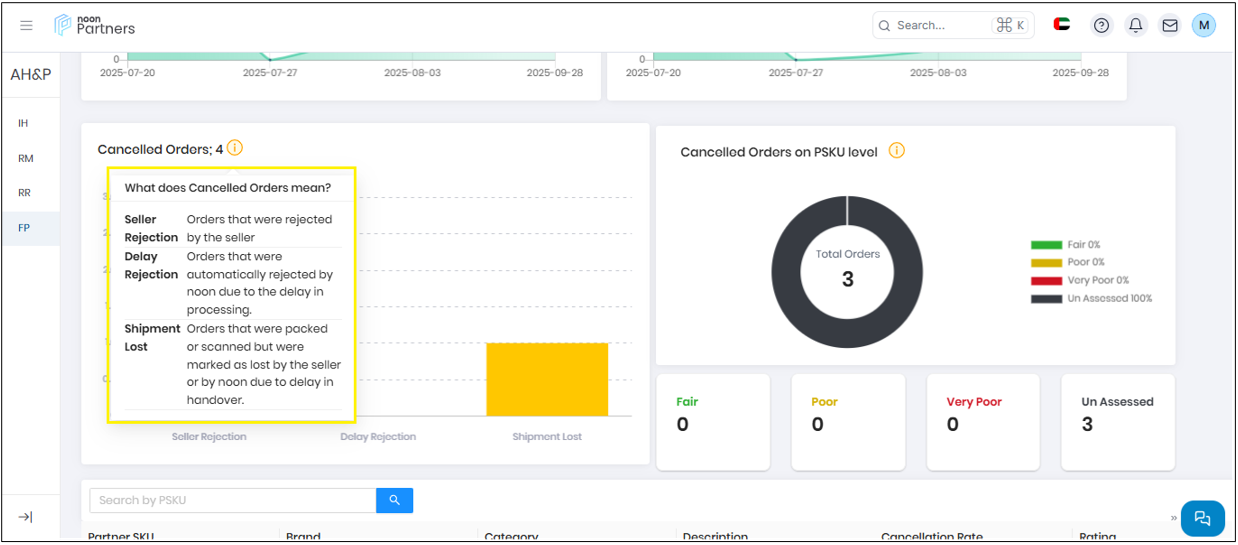Click the info icon beside Cancelled Orders

(235, 148)
